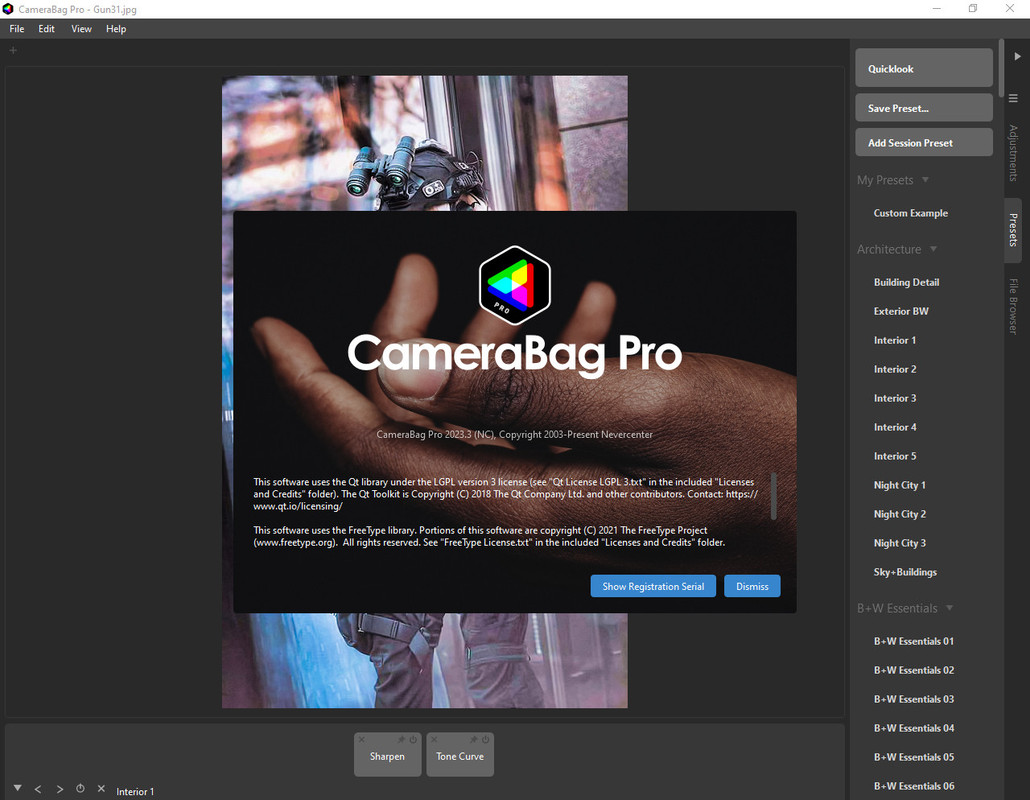This screenshot has height=800, width=1030.
Task: Apply the B+W Essentials 04 preset
Action: pos(914,728)
